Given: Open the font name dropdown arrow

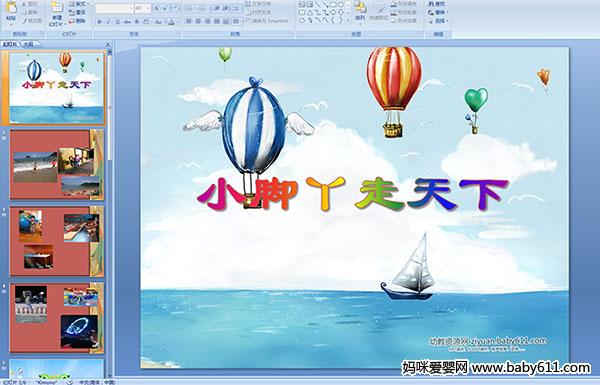Looking at the screenshot, I should pos(131,8).
